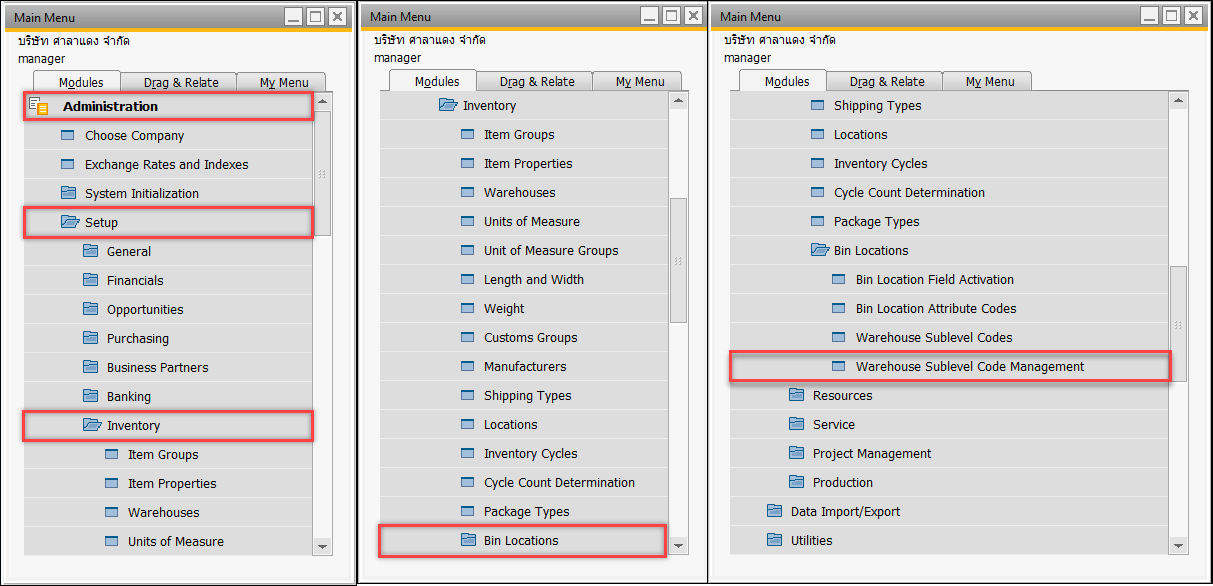Close the right Main Menu window
1213x586 pixels.
click(1194, 16)
